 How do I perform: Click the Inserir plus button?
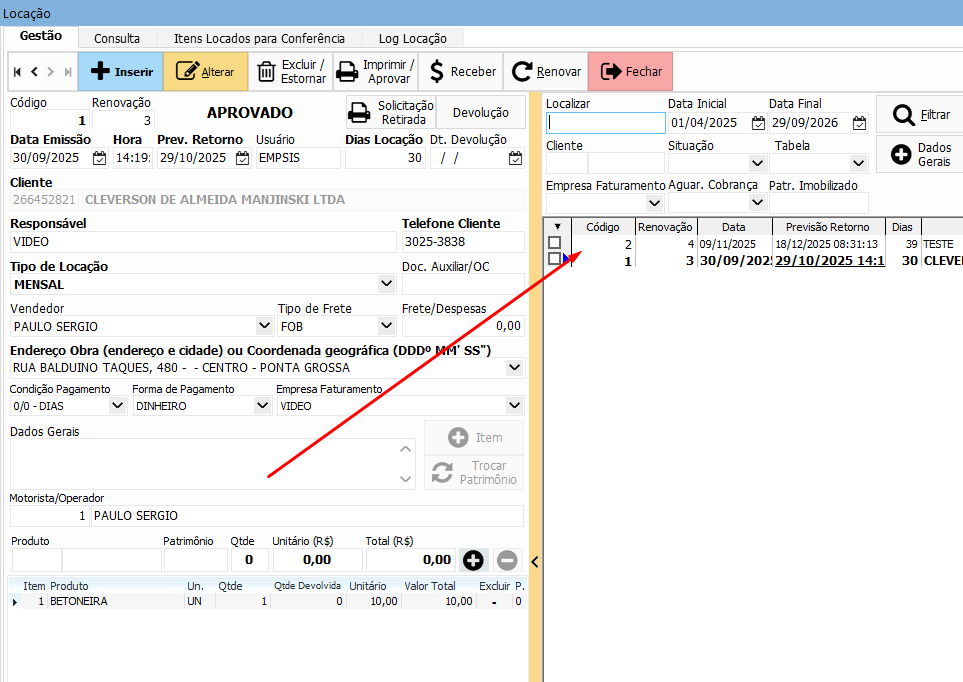[x=120, y=72]
